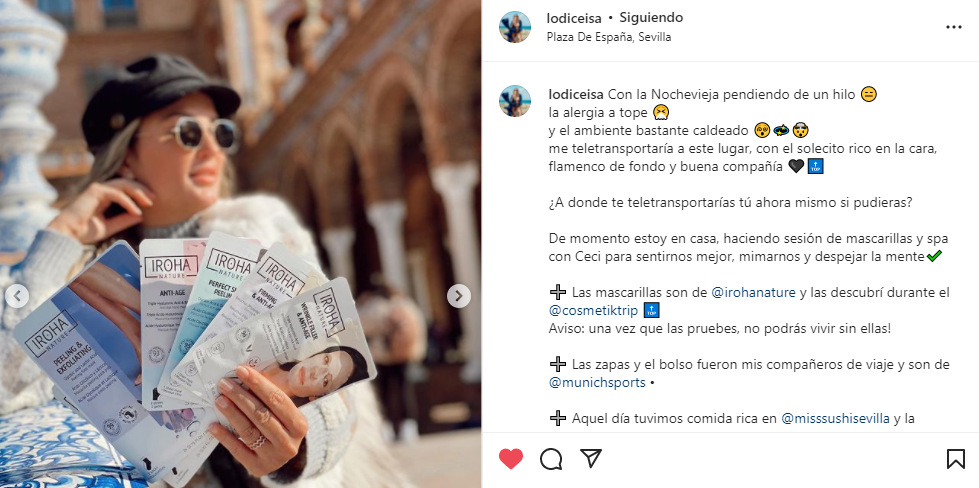This screenshot has height=488, width=979.
Task: Click the post photo of Iroha face masks
Action: pos(240,244)
